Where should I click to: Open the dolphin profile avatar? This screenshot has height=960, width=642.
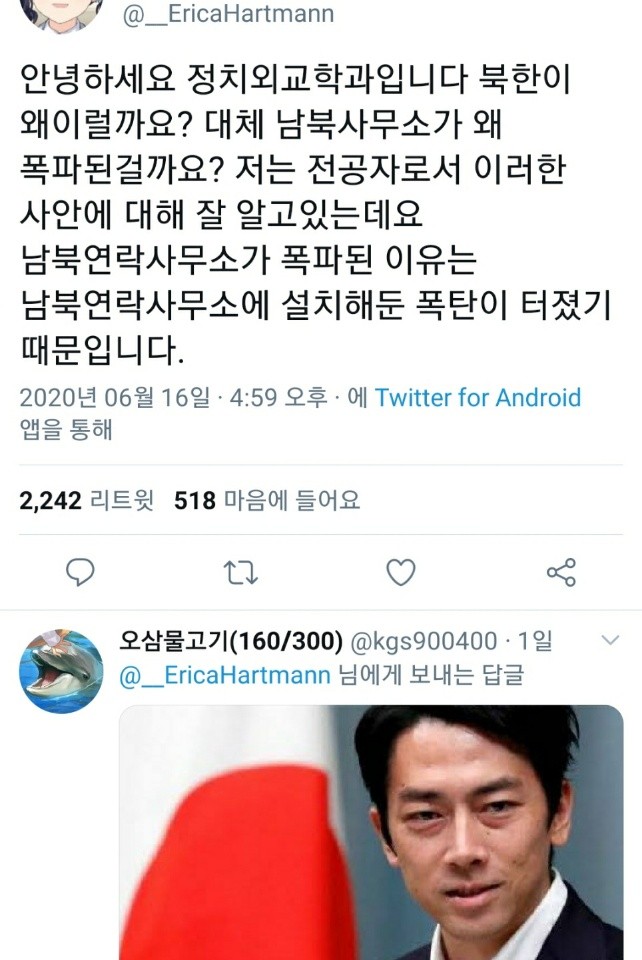tap(61, 671)
